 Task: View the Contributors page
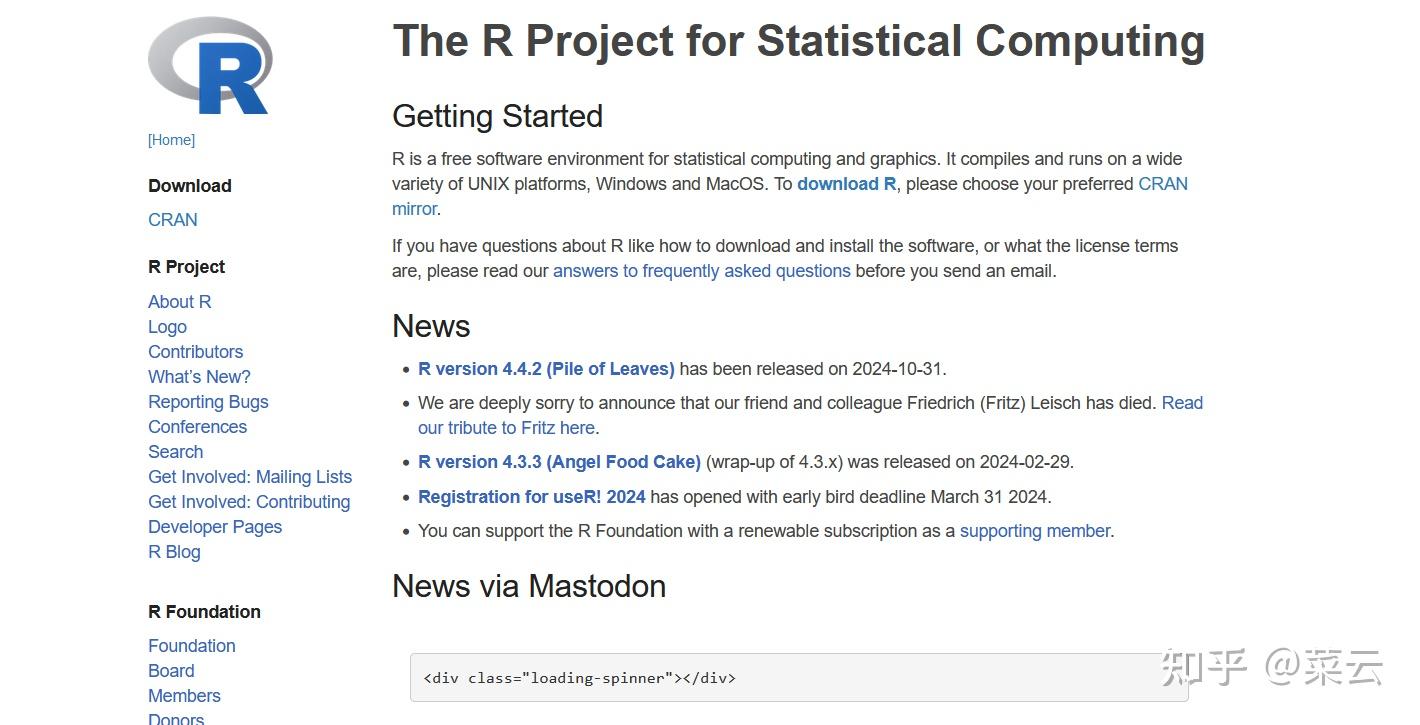tap(195, 352)
